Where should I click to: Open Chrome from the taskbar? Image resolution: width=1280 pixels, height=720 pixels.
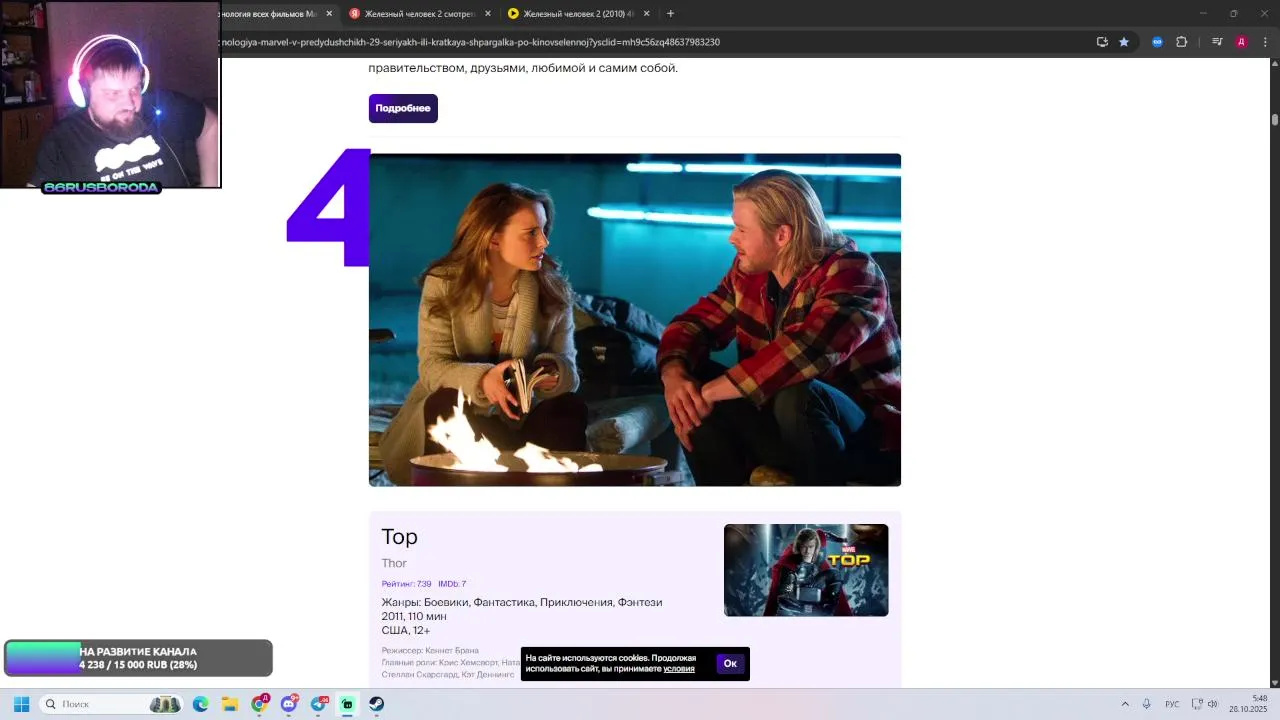click(260, 704)
